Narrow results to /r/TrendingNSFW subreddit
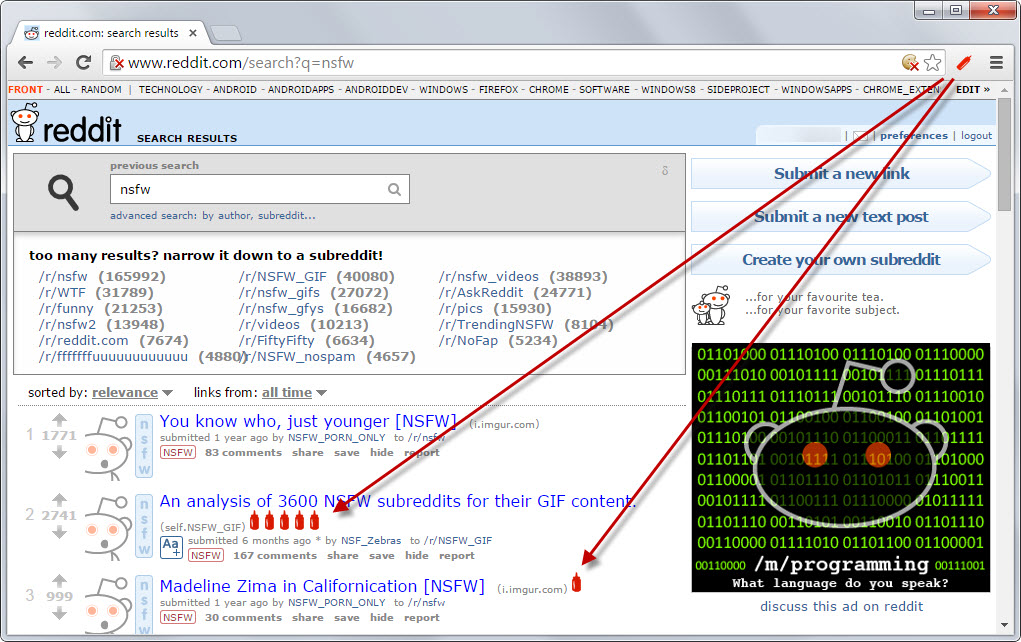The image size is (1021, 642). point(496,325)
